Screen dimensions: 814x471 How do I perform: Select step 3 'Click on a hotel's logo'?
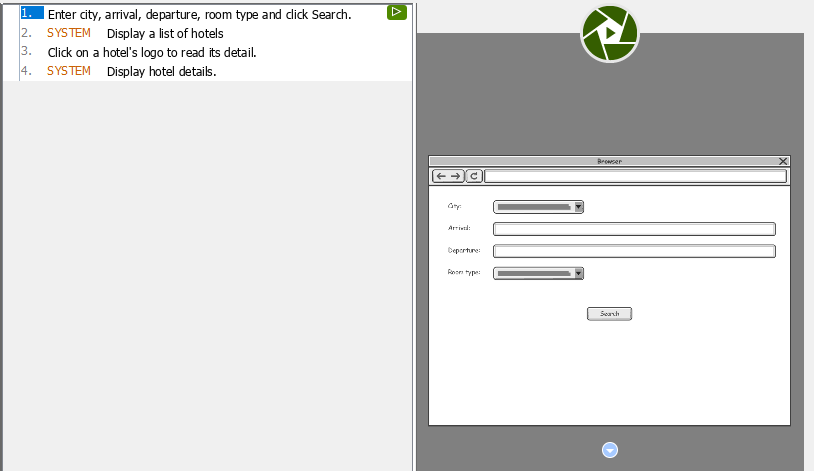click(152, 52)
